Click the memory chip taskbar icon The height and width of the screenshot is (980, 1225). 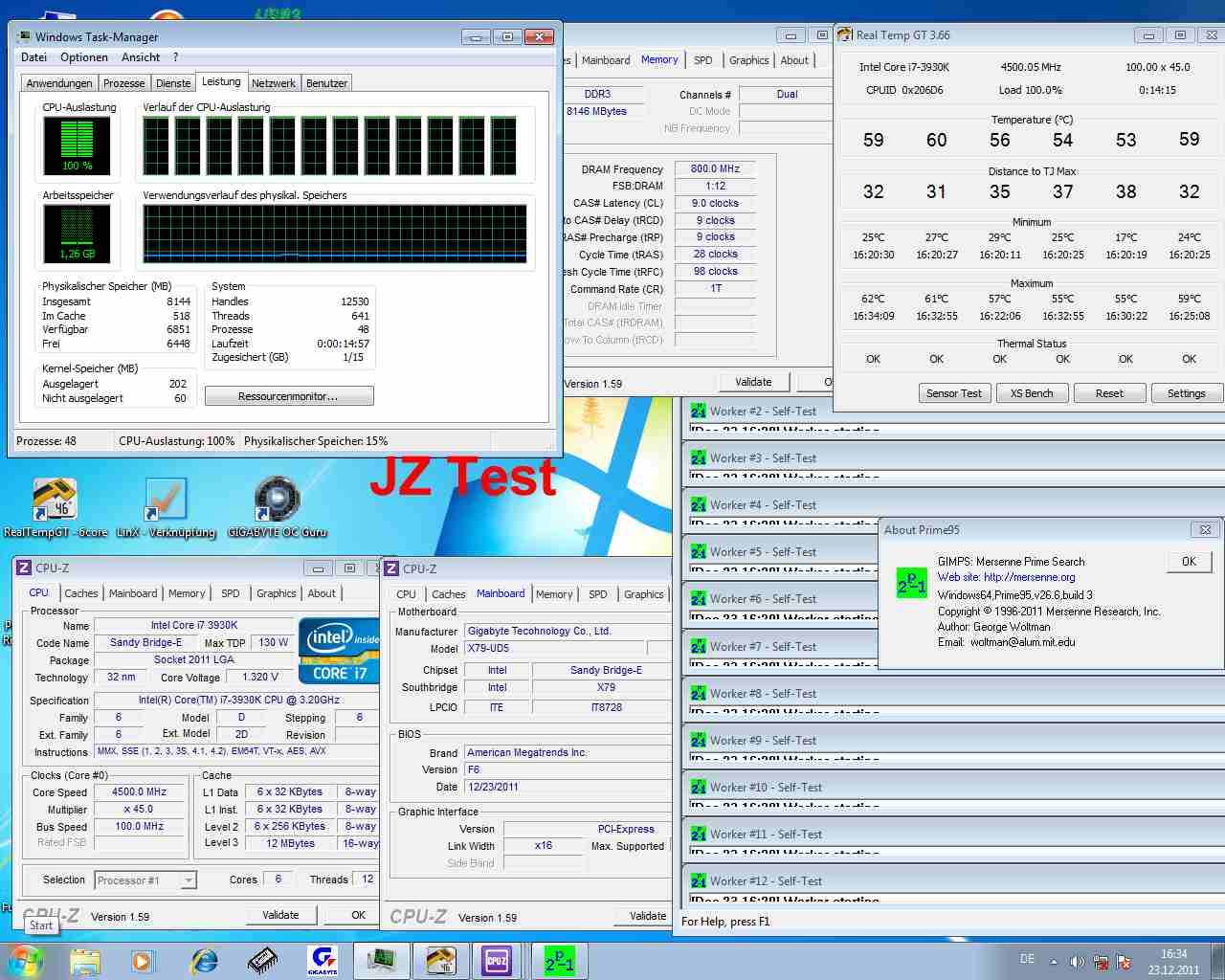(x=262, y=961)
